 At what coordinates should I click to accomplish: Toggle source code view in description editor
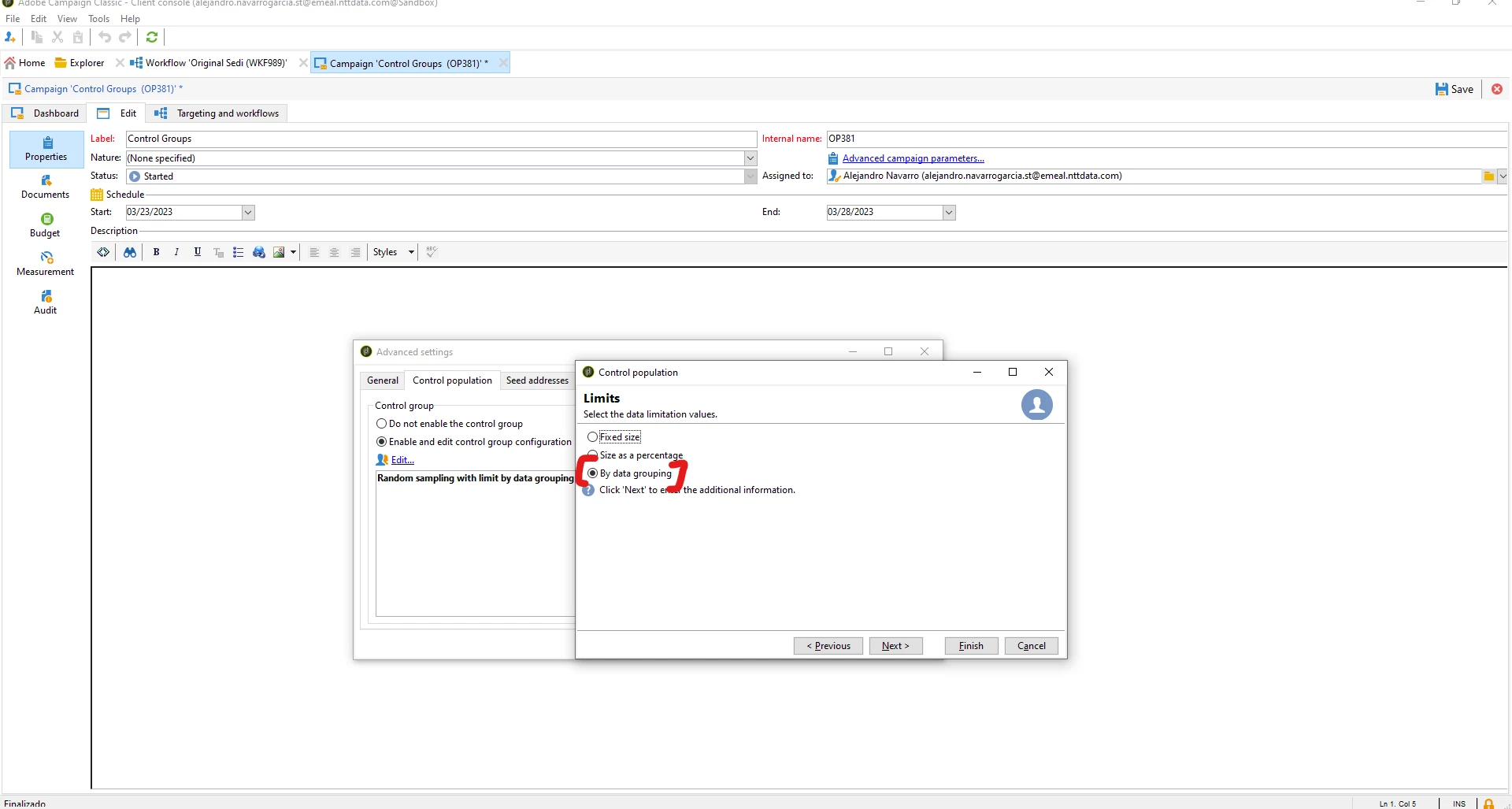(x=103, y=252)
